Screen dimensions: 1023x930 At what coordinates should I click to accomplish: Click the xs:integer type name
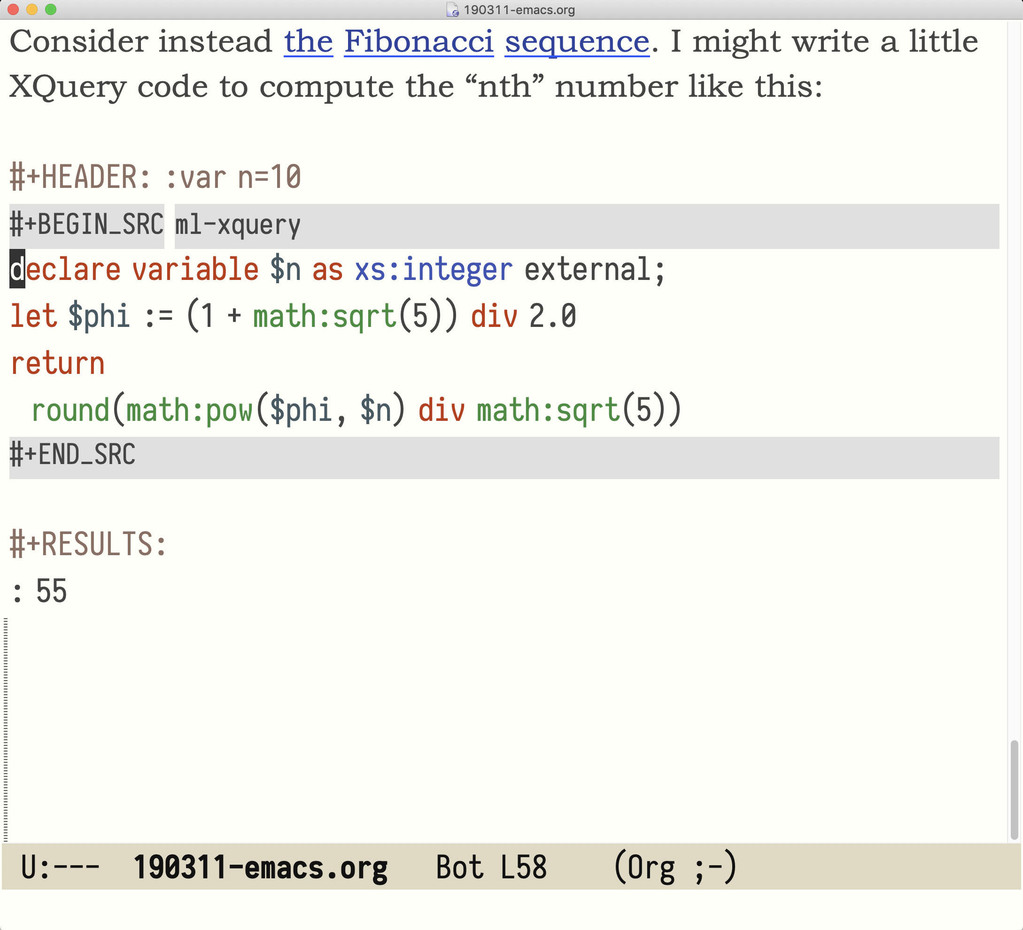pos(433,270)
